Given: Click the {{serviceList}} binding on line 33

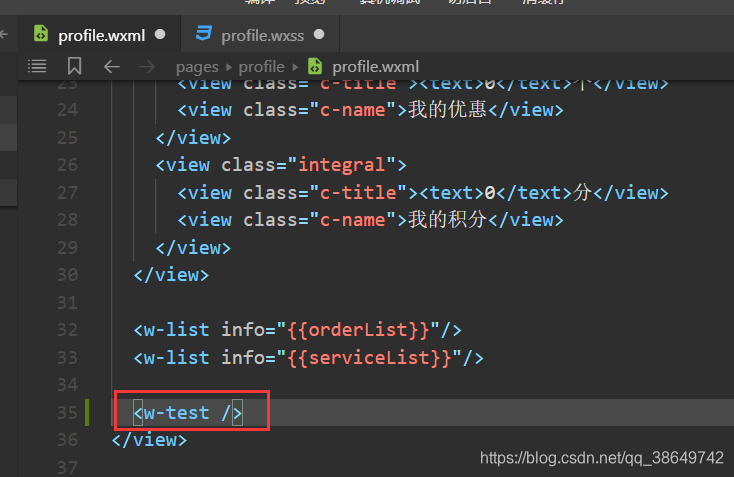Looking at the screenshot, I should point(369,358).
